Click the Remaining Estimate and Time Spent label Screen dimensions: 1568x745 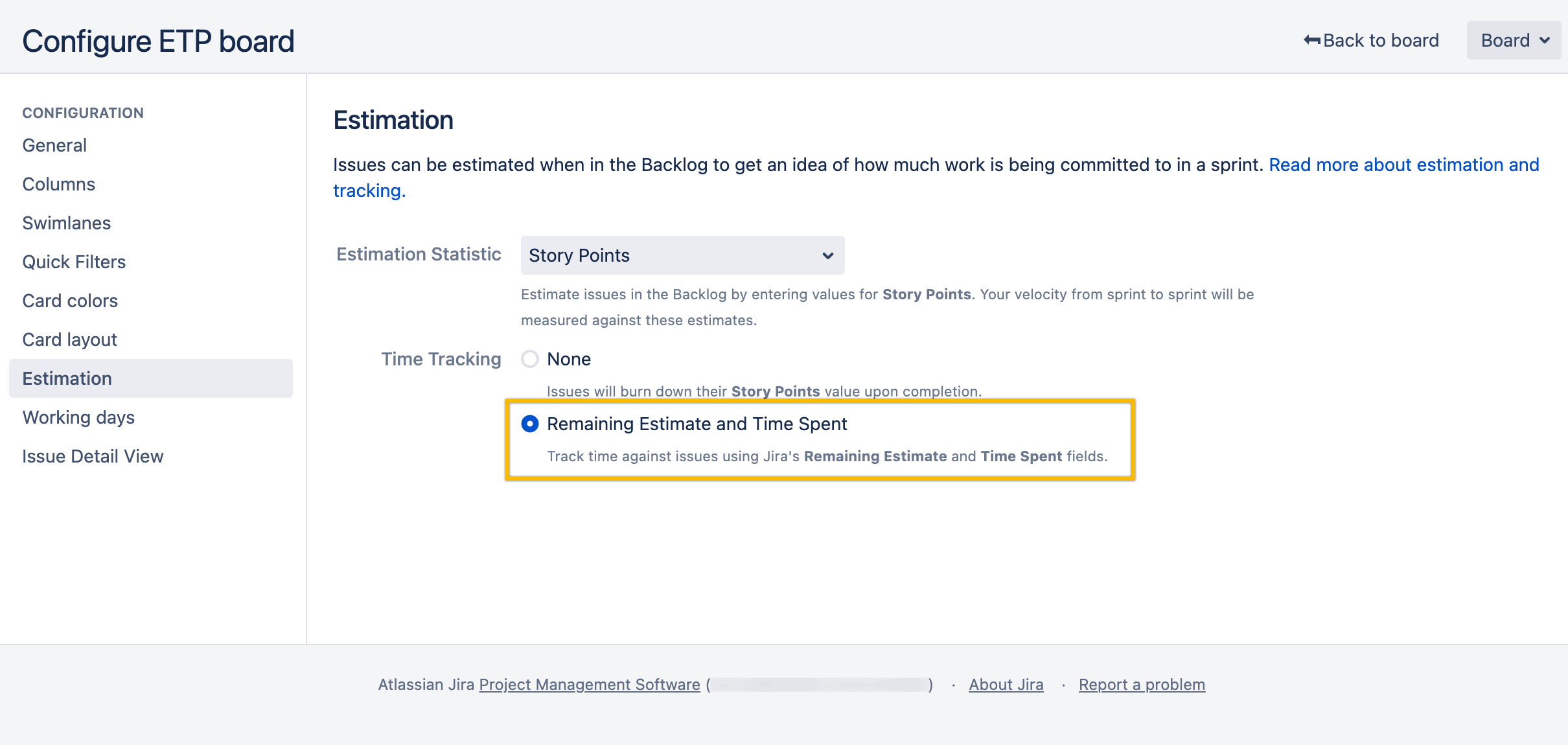[697, 424]
